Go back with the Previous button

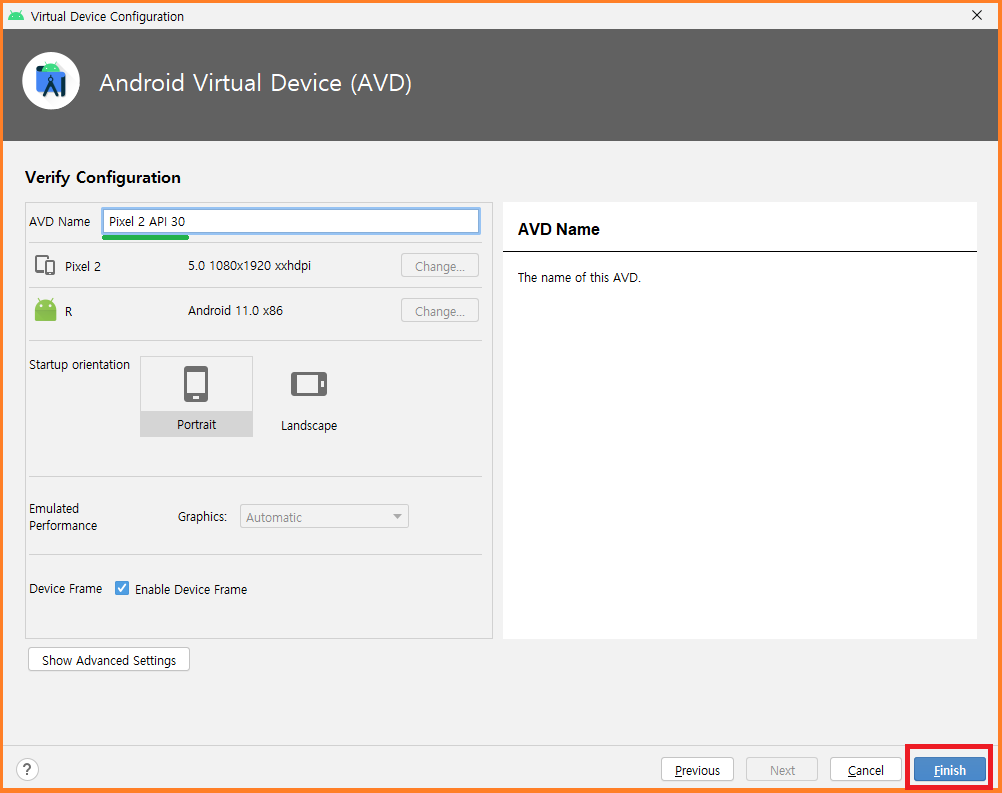click(x=697, y=769)
